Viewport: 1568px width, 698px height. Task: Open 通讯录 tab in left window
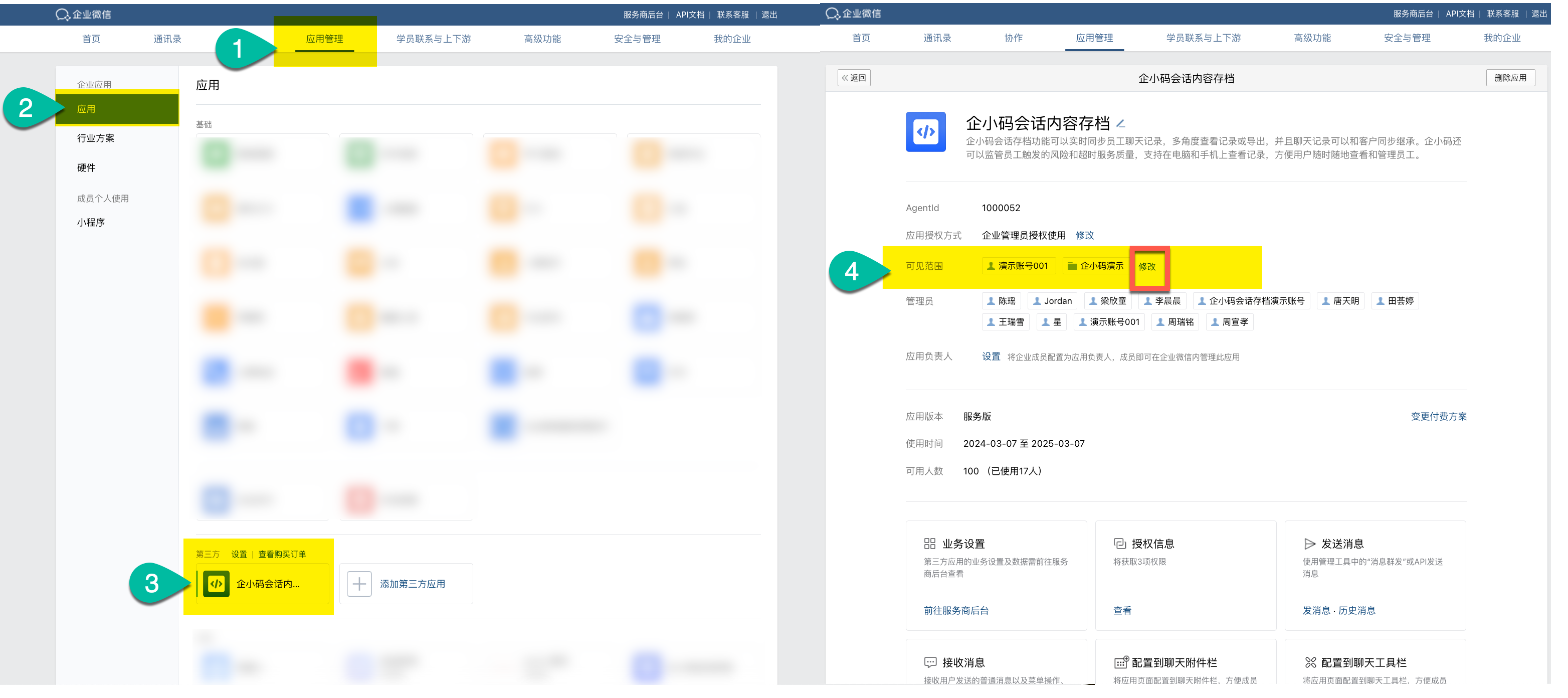coord(167,39)
